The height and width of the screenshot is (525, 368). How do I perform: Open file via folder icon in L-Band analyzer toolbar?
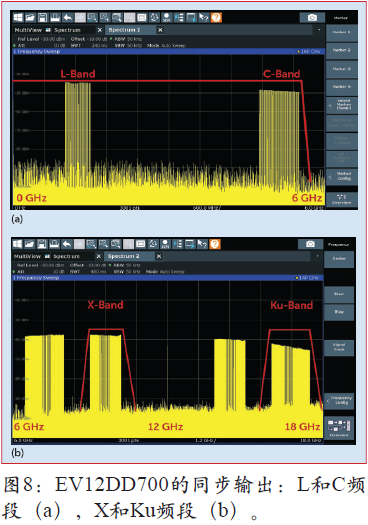coord(30,17)
